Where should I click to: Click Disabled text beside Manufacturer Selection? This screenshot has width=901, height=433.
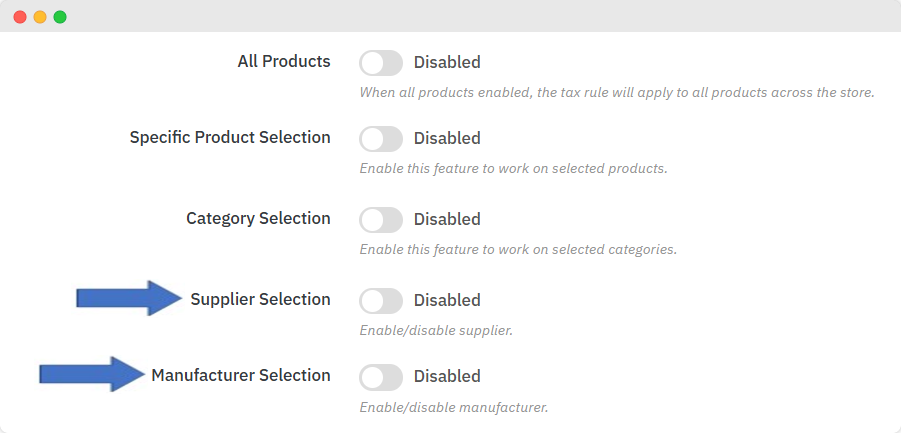point(447,377)
